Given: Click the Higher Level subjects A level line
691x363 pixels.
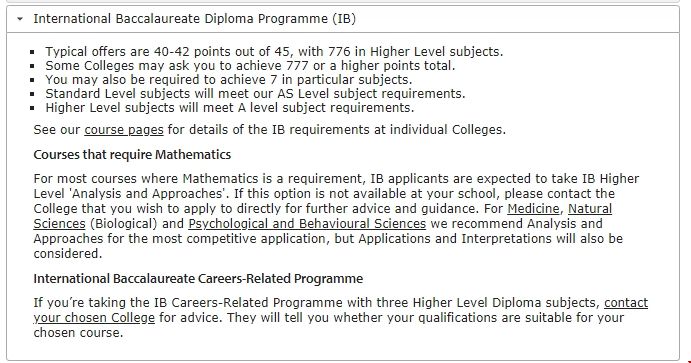Looking at the screenshot, I should [230, 108].
